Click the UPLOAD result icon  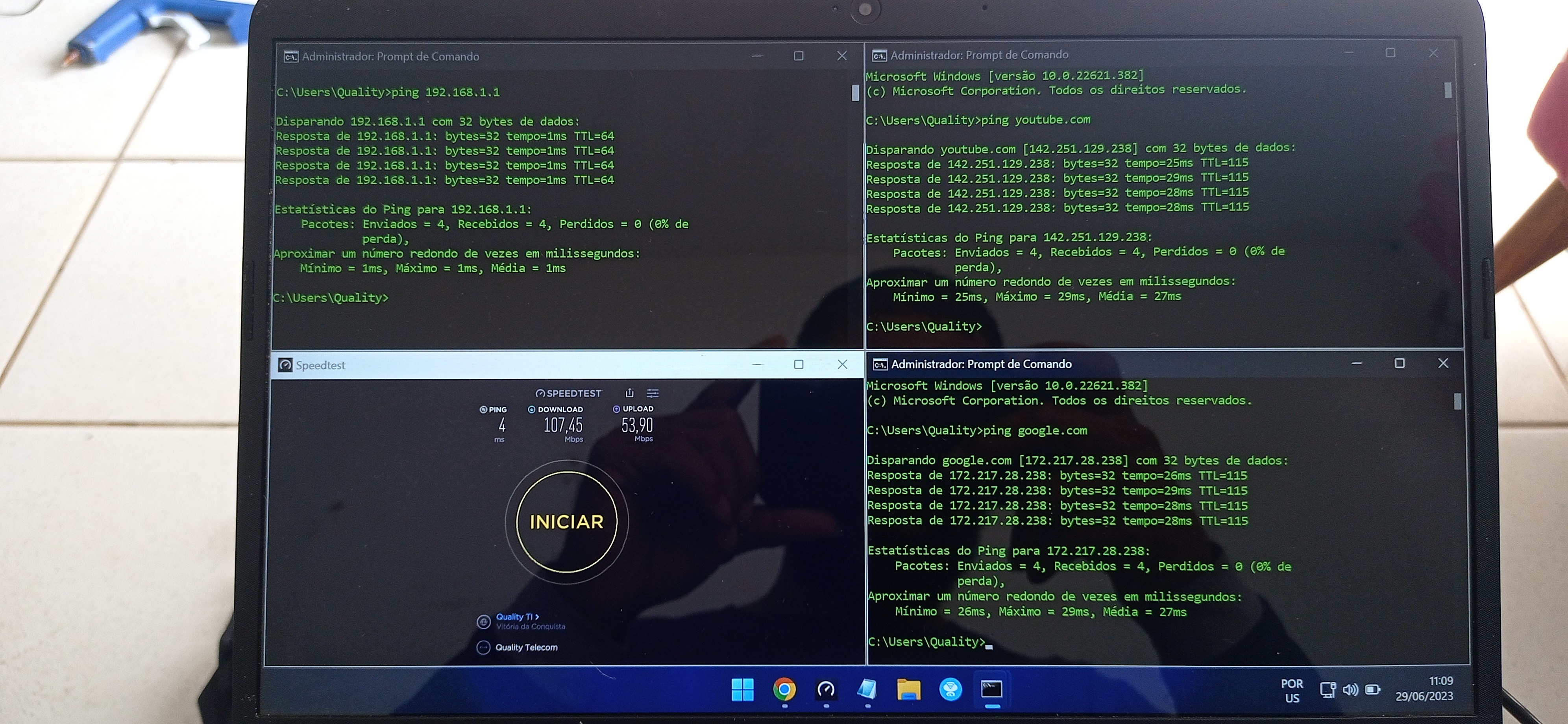pos(617,409)
